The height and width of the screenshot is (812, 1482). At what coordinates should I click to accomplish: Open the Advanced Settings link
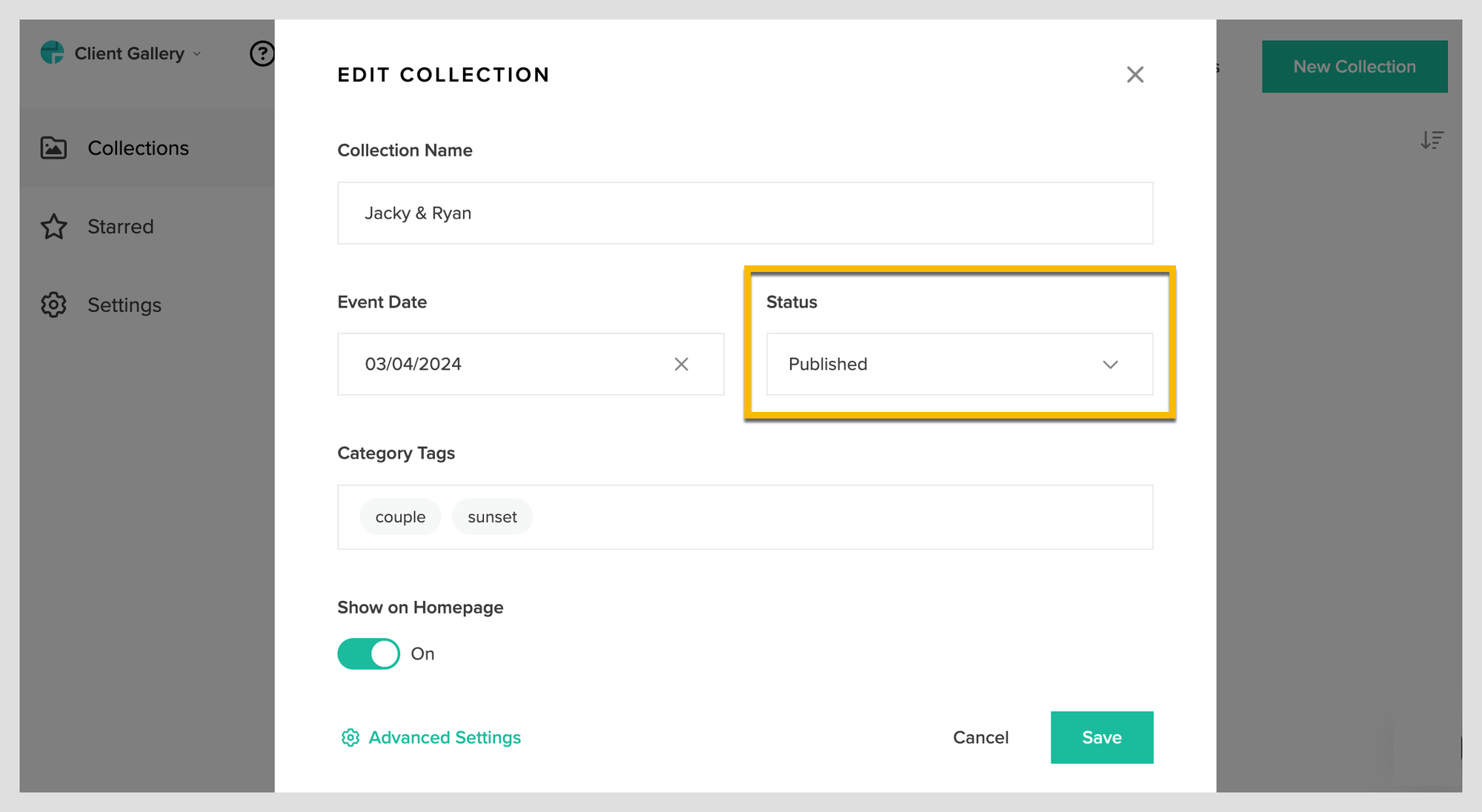pyautogui.click(x=445, y=737)
